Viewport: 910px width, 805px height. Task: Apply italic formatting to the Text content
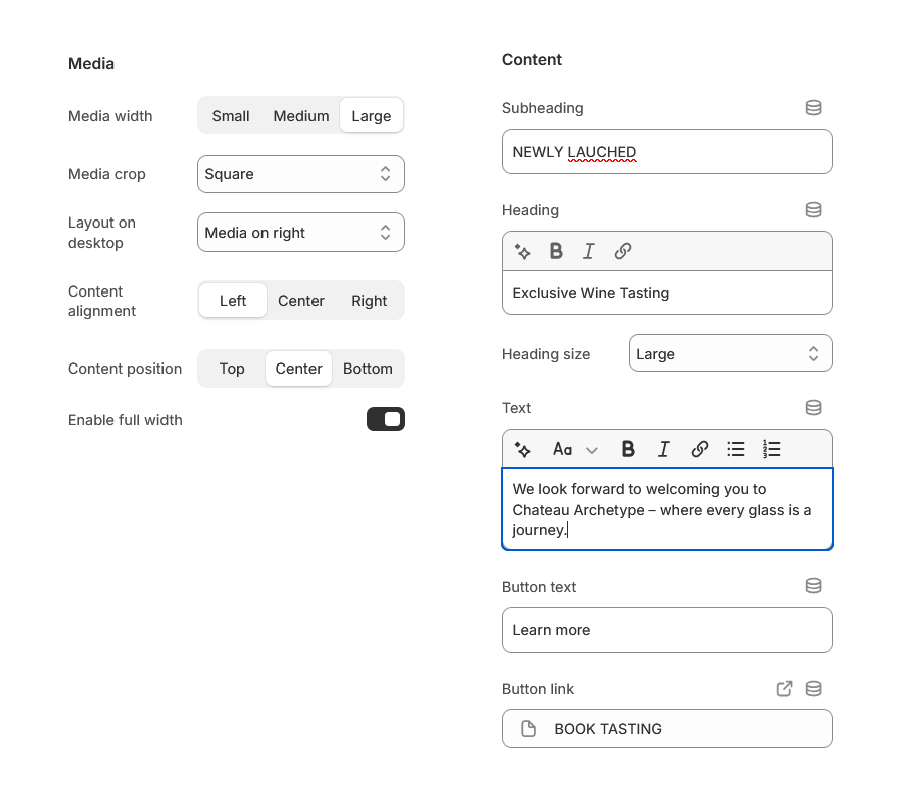[x=663, y=449]
